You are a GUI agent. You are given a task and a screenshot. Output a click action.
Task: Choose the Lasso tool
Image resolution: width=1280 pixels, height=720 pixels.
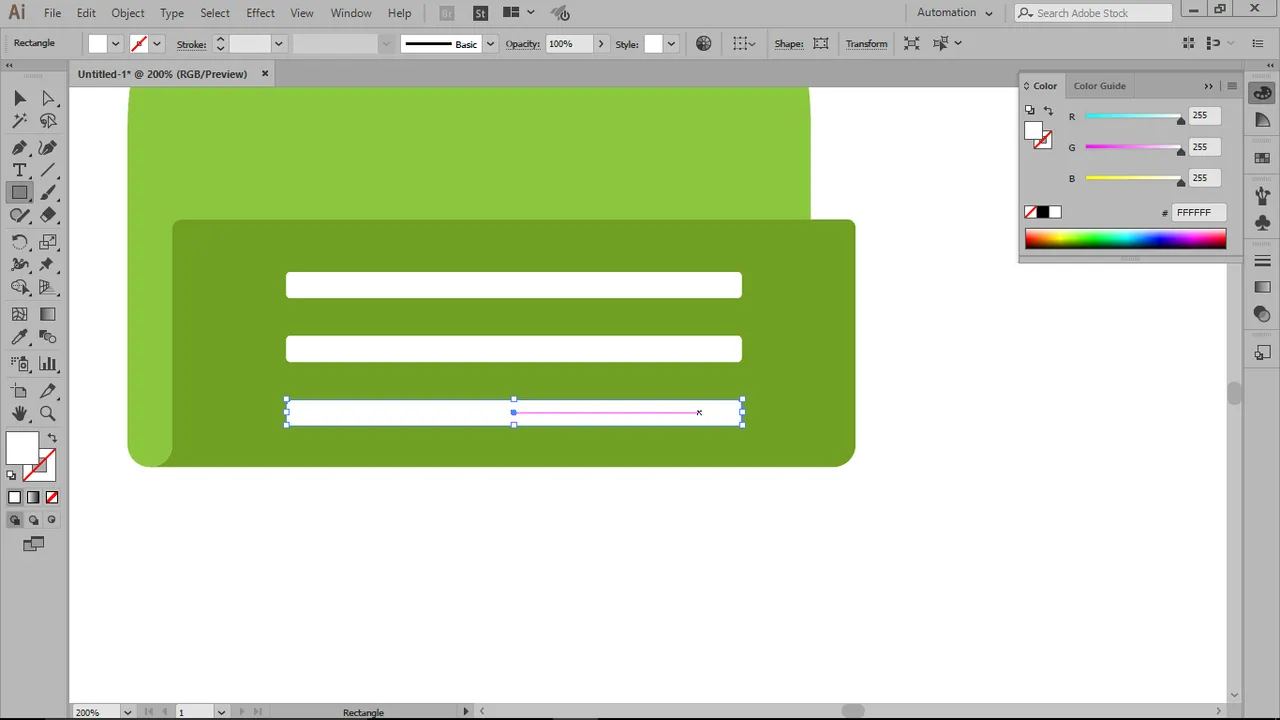point(47,121)
